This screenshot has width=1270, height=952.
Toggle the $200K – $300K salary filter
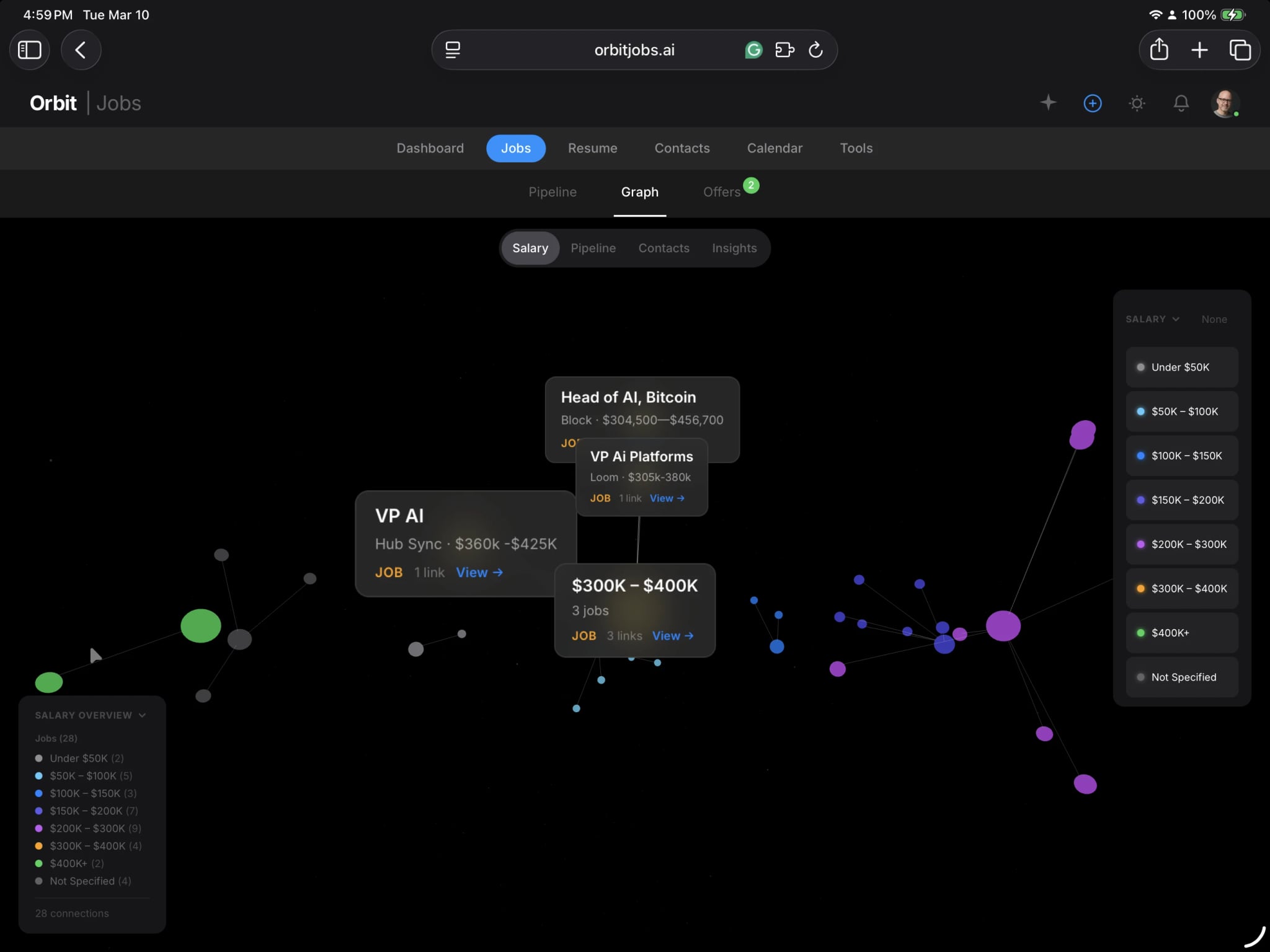[1181, 544]
